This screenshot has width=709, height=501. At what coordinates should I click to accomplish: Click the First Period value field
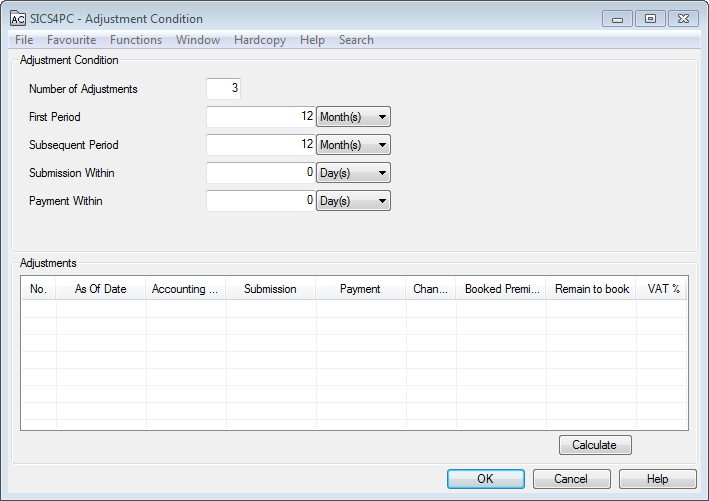click(260, 117)
